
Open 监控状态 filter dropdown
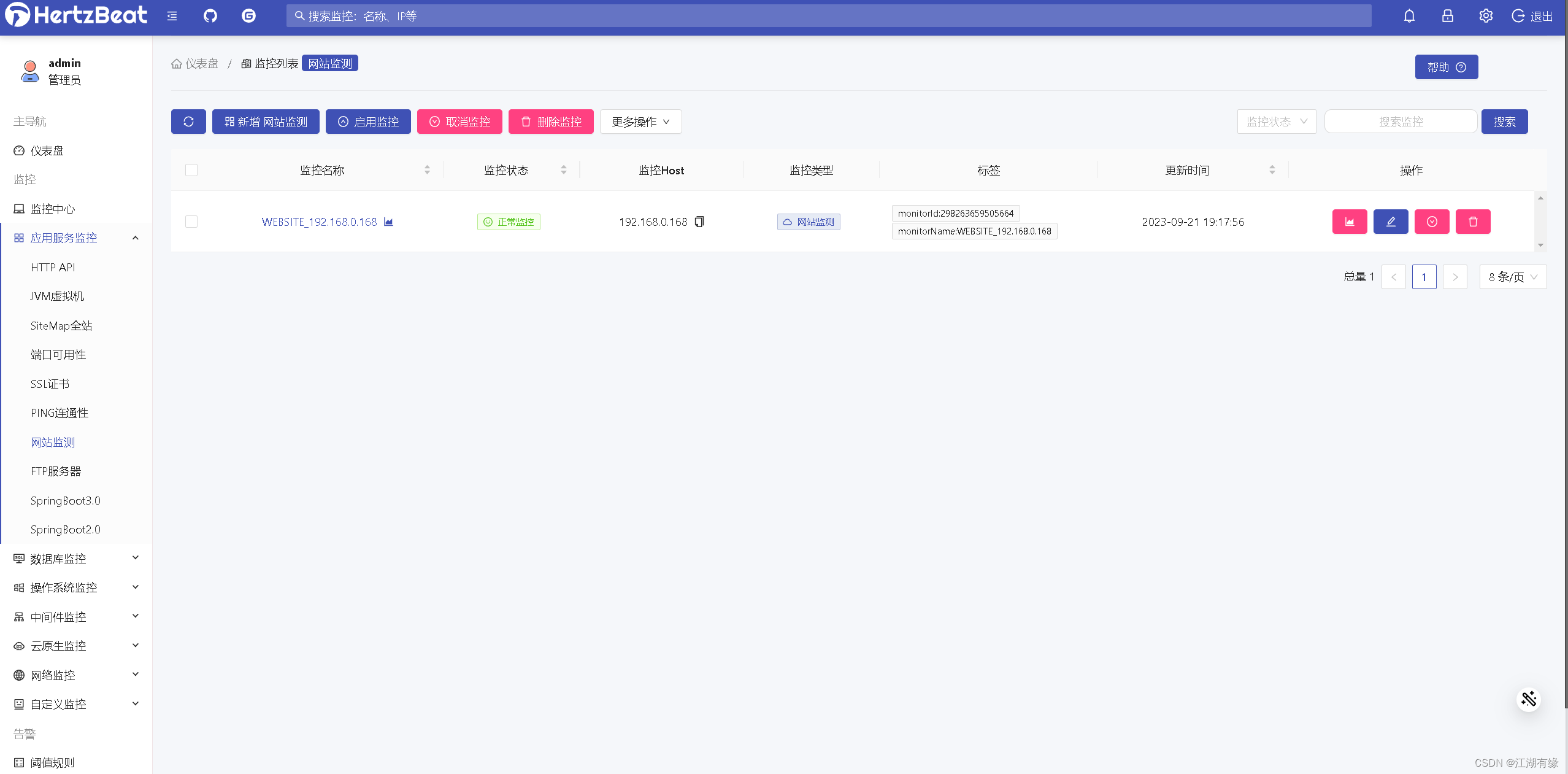(x=1277, y=122)
